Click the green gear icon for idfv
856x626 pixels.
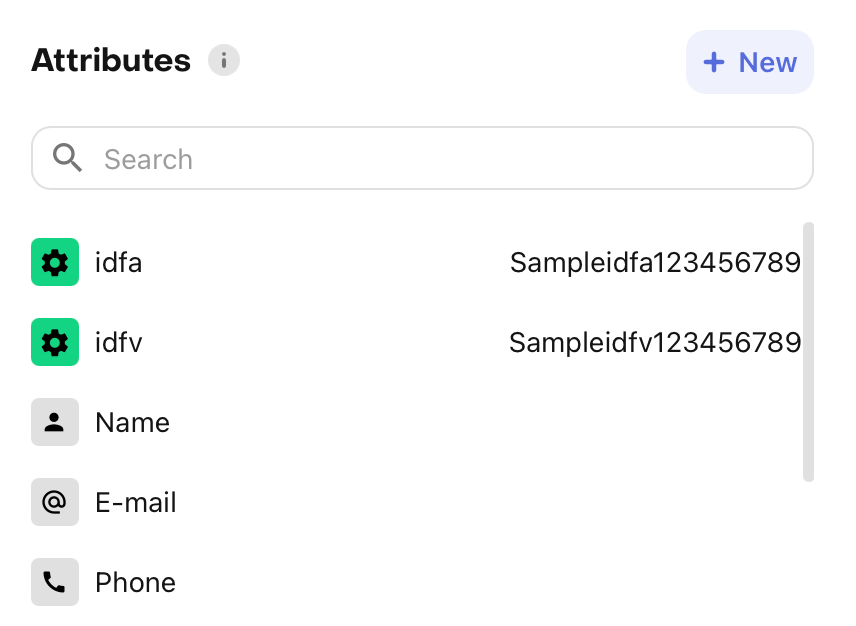pyautogui.click(x=55, y=342)
